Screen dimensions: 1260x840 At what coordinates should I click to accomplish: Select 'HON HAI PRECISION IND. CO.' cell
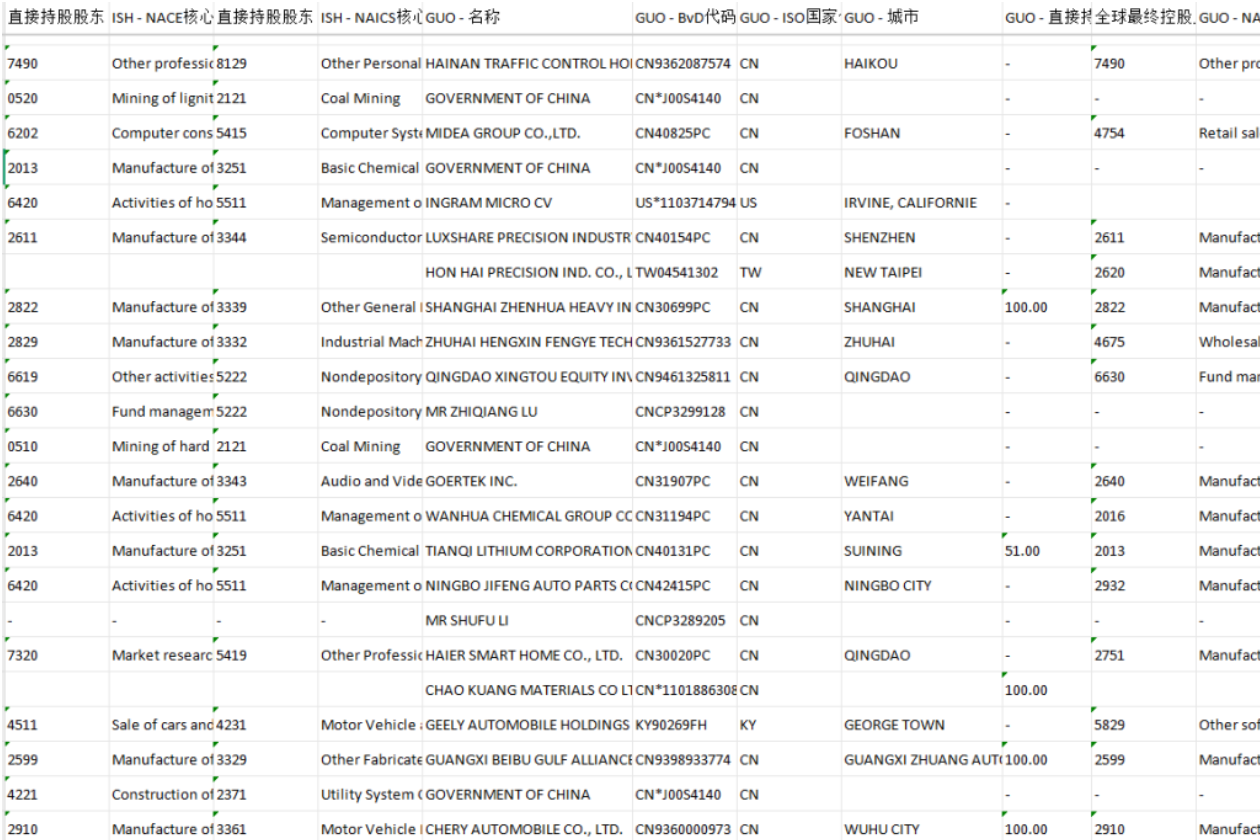click(x=527, y=272)
